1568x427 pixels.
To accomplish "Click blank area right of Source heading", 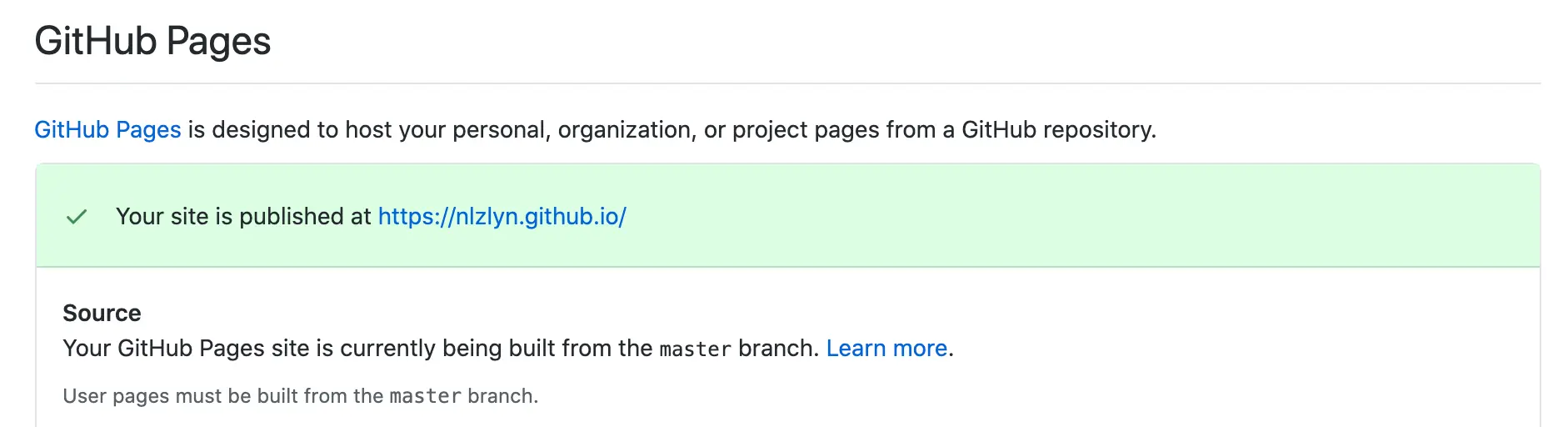I will click(x=750, y=314).
